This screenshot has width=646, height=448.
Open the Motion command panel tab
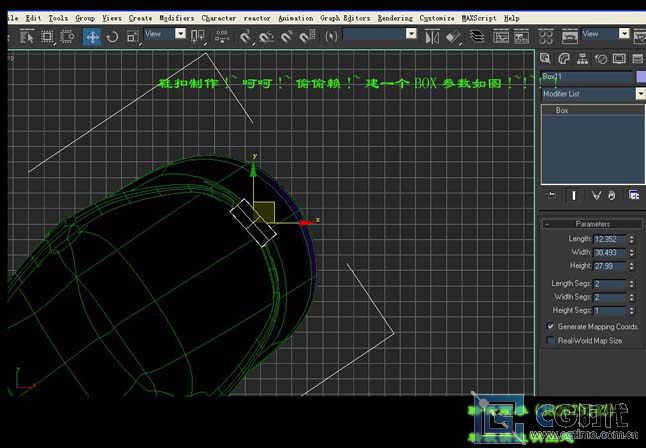[601, 59]
